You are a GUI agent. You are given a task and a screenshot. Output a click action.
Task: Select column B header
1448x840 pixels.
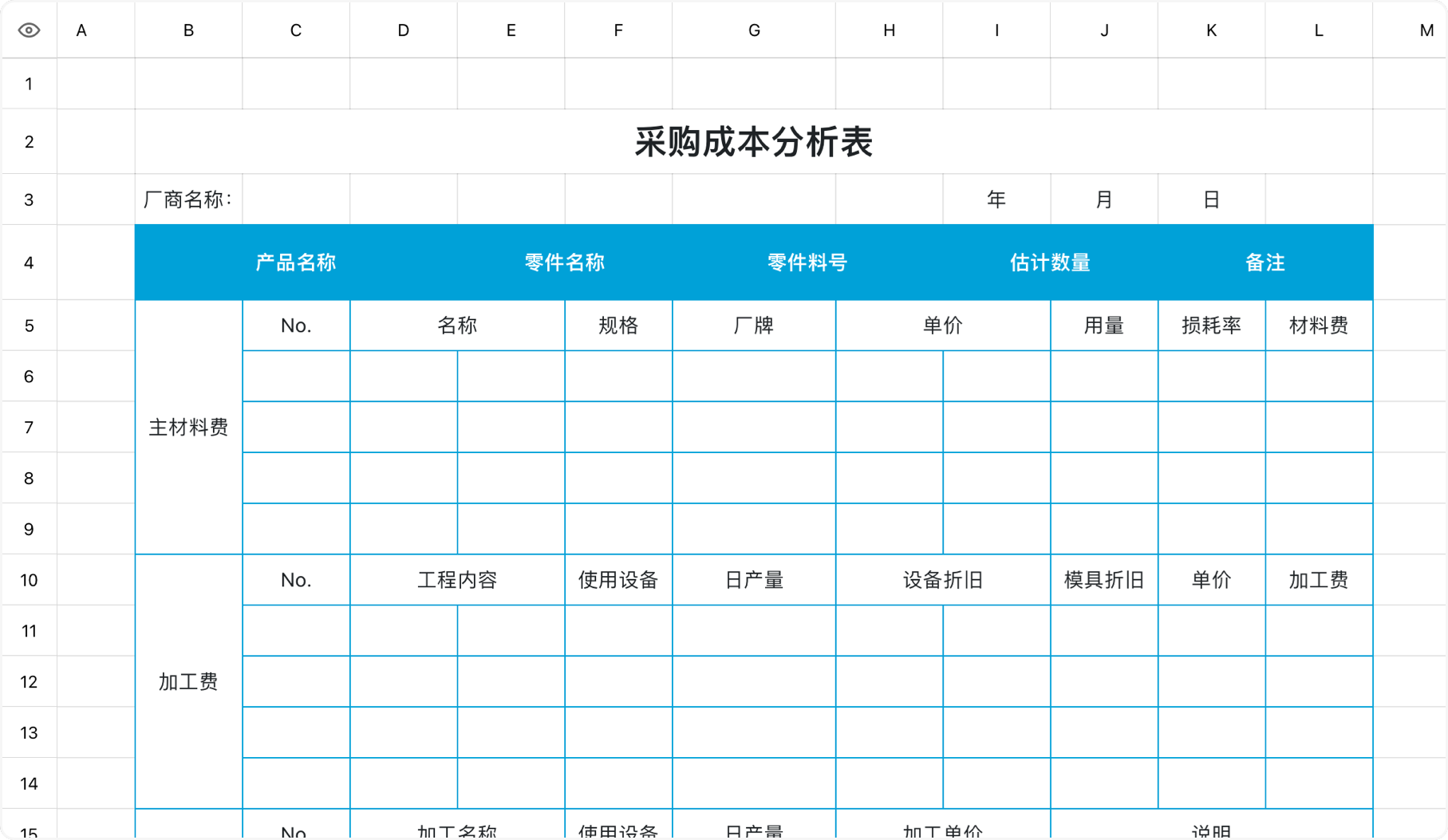click(188, 30)
